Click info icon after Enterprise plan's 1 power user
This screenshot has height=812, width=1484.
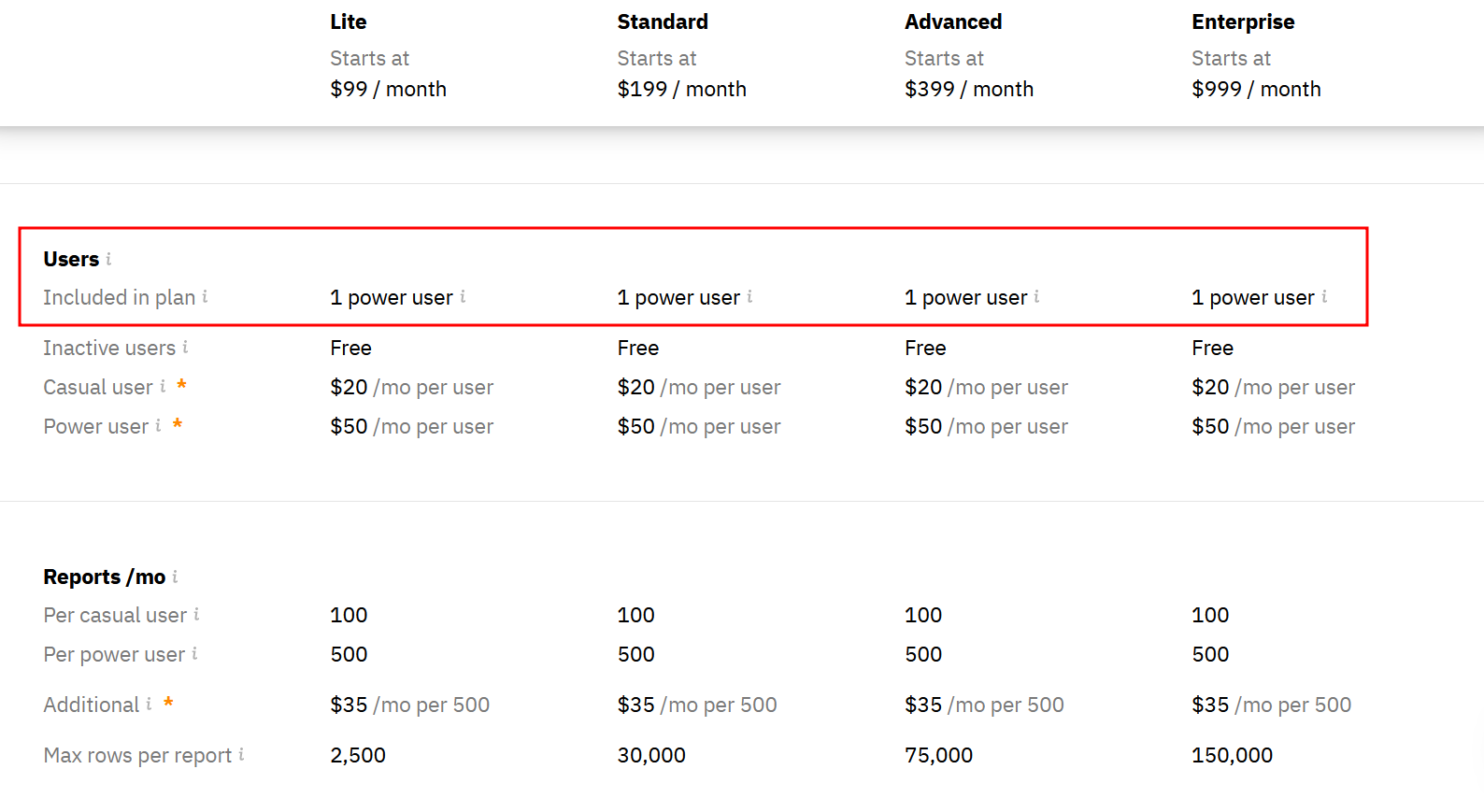click(1324, 296)
